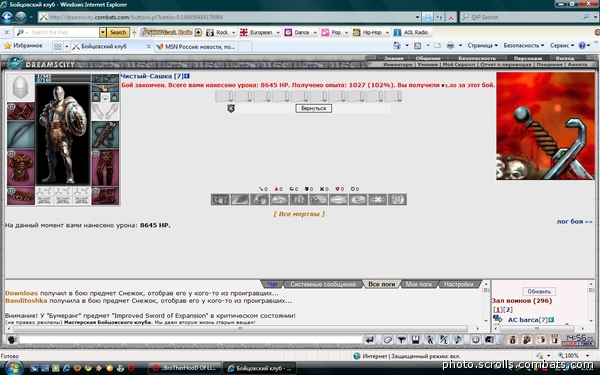Viewport: 600px width, 375px height.
Task: Click the helmet equipment slot
Action: pyautogui.click(x=21, y=87)
